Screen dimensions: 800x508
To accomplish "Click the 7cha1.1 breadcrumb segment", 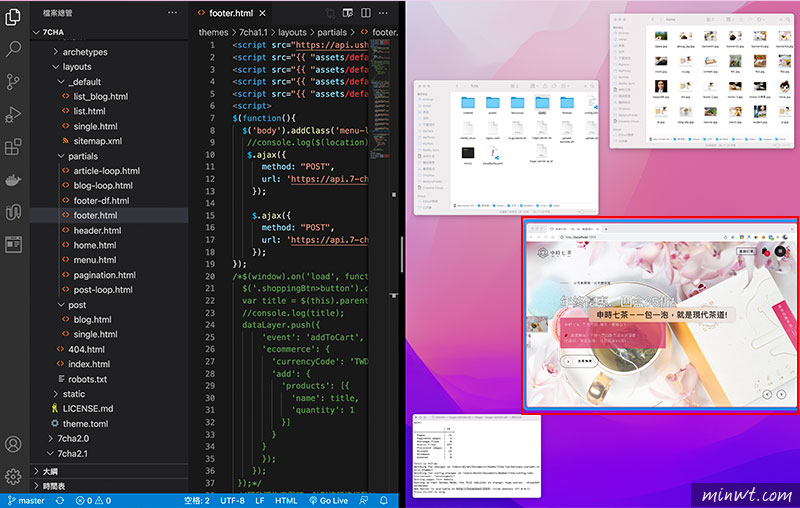I will point(253,32).
